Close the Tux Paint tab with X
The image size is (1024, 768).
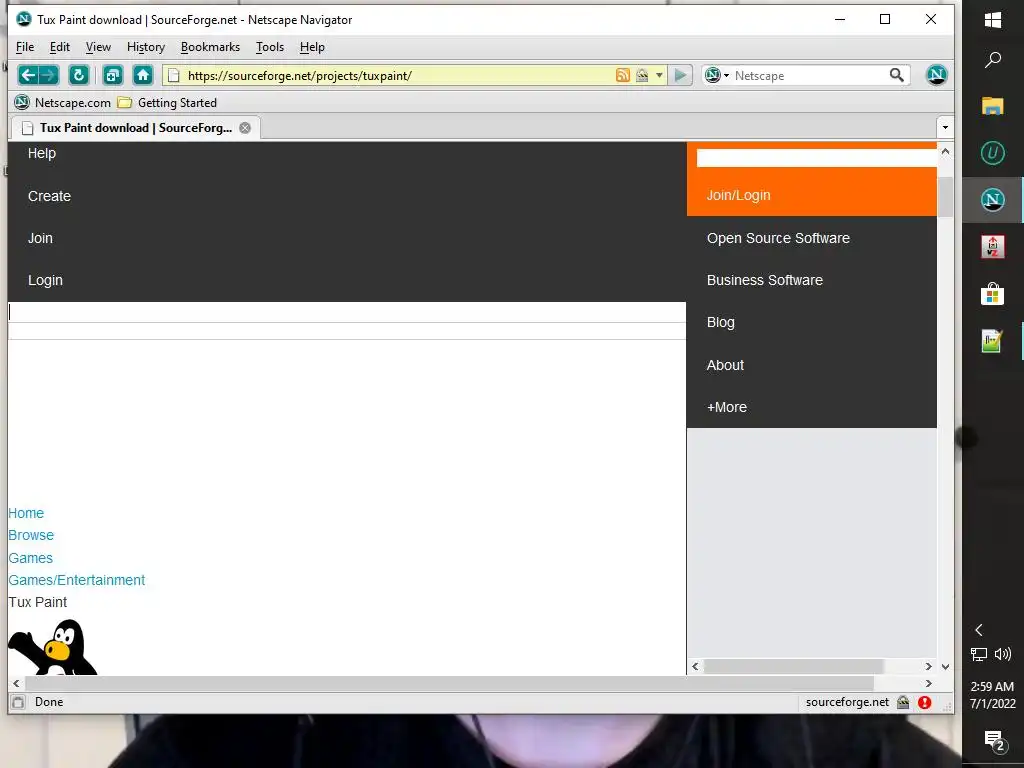click(x=245, y=128)
